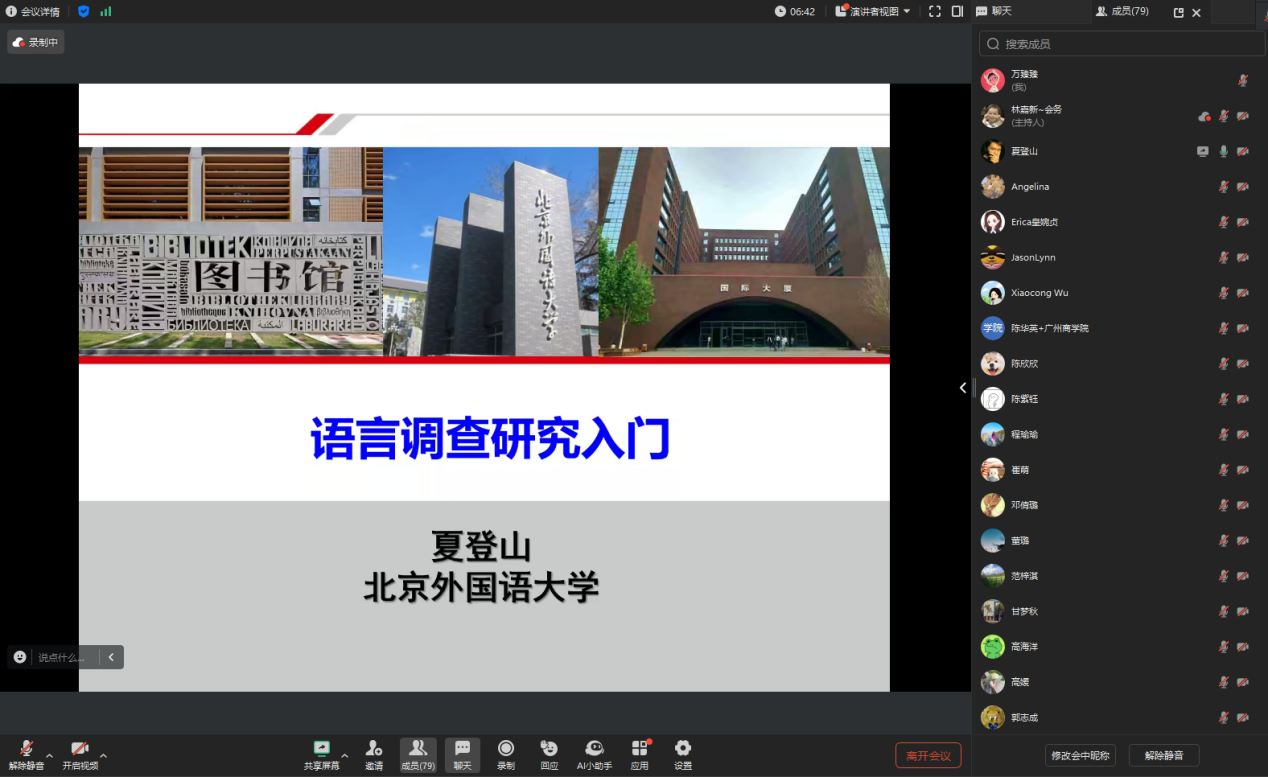The width and height of the screenshot is (1268, 777).
Task: Pop out the members panel
Action: [x=1178, y=13]
